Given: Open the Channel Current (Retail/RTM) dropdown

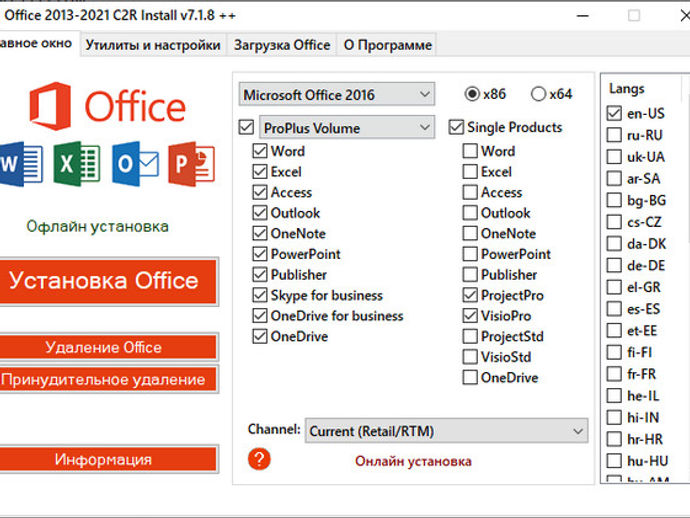Looking at the screenshot, I should 446,431.
